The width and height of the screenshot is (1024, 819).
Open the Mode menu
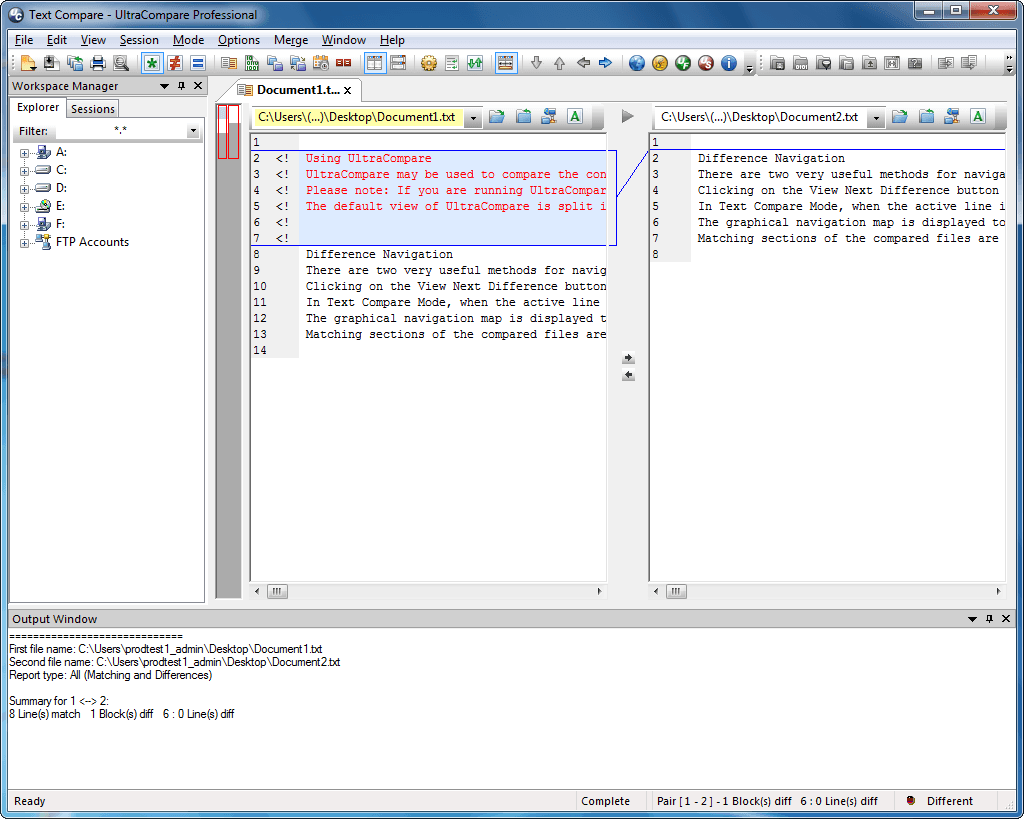(x=188, y=40)
